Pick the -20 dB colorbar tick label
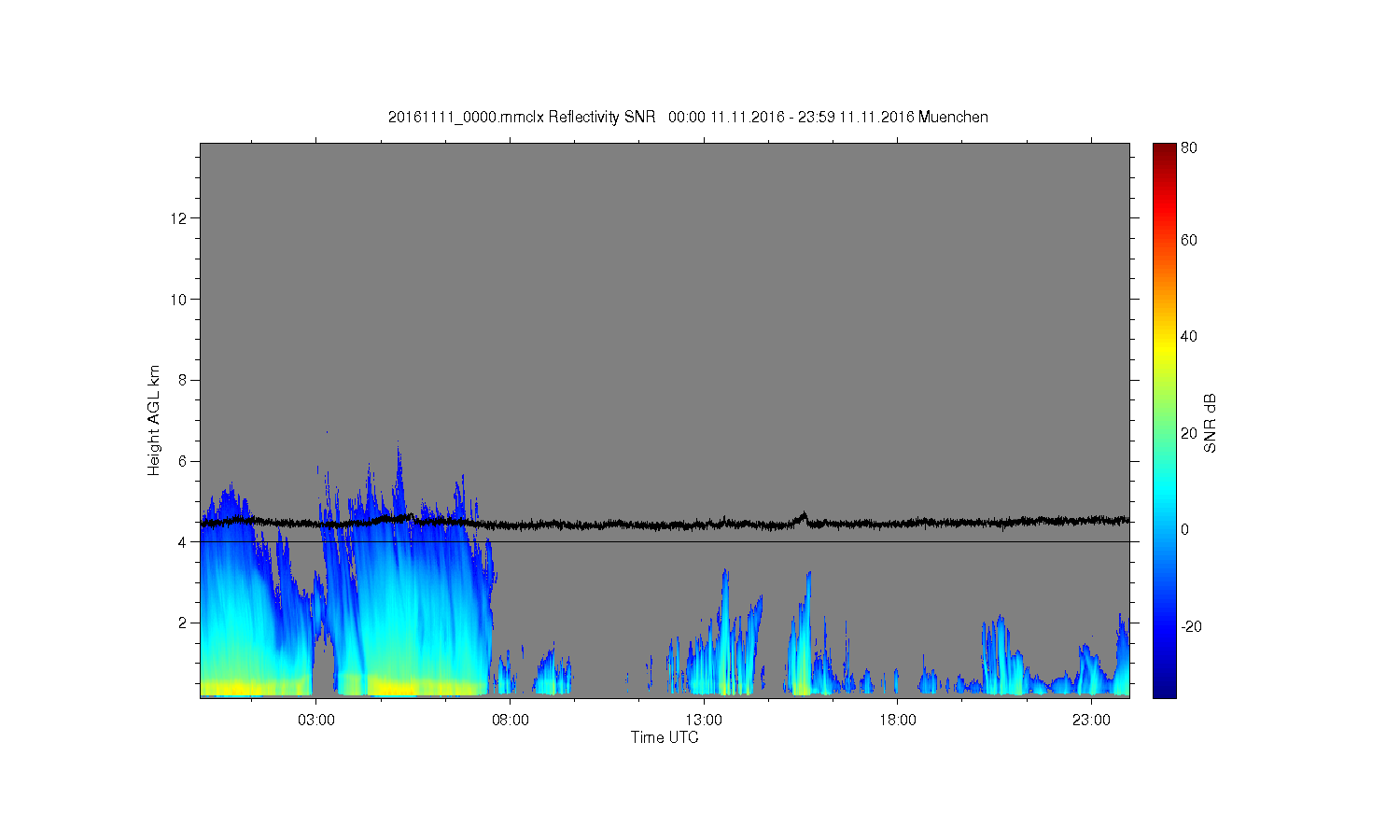Image resolution: width=1400 pixels, height=840 pixels. pos(1191,626)
